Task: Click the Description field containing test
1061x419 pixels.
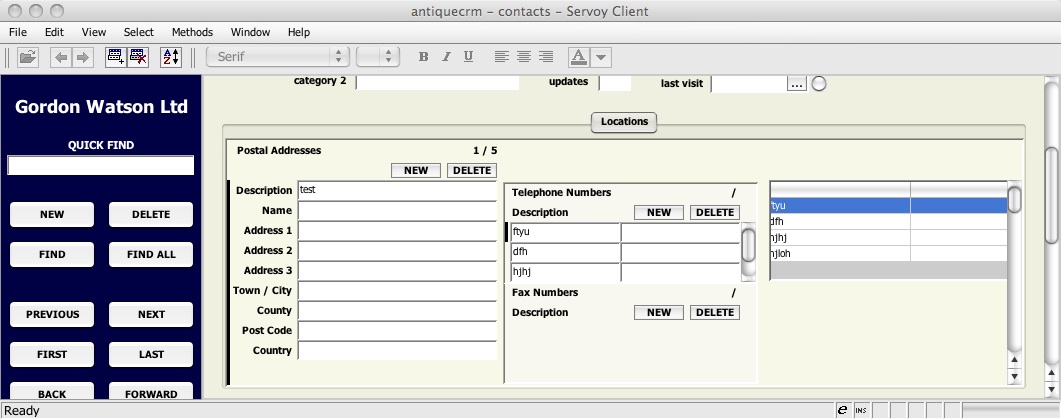Action: (x=397, y=190)
